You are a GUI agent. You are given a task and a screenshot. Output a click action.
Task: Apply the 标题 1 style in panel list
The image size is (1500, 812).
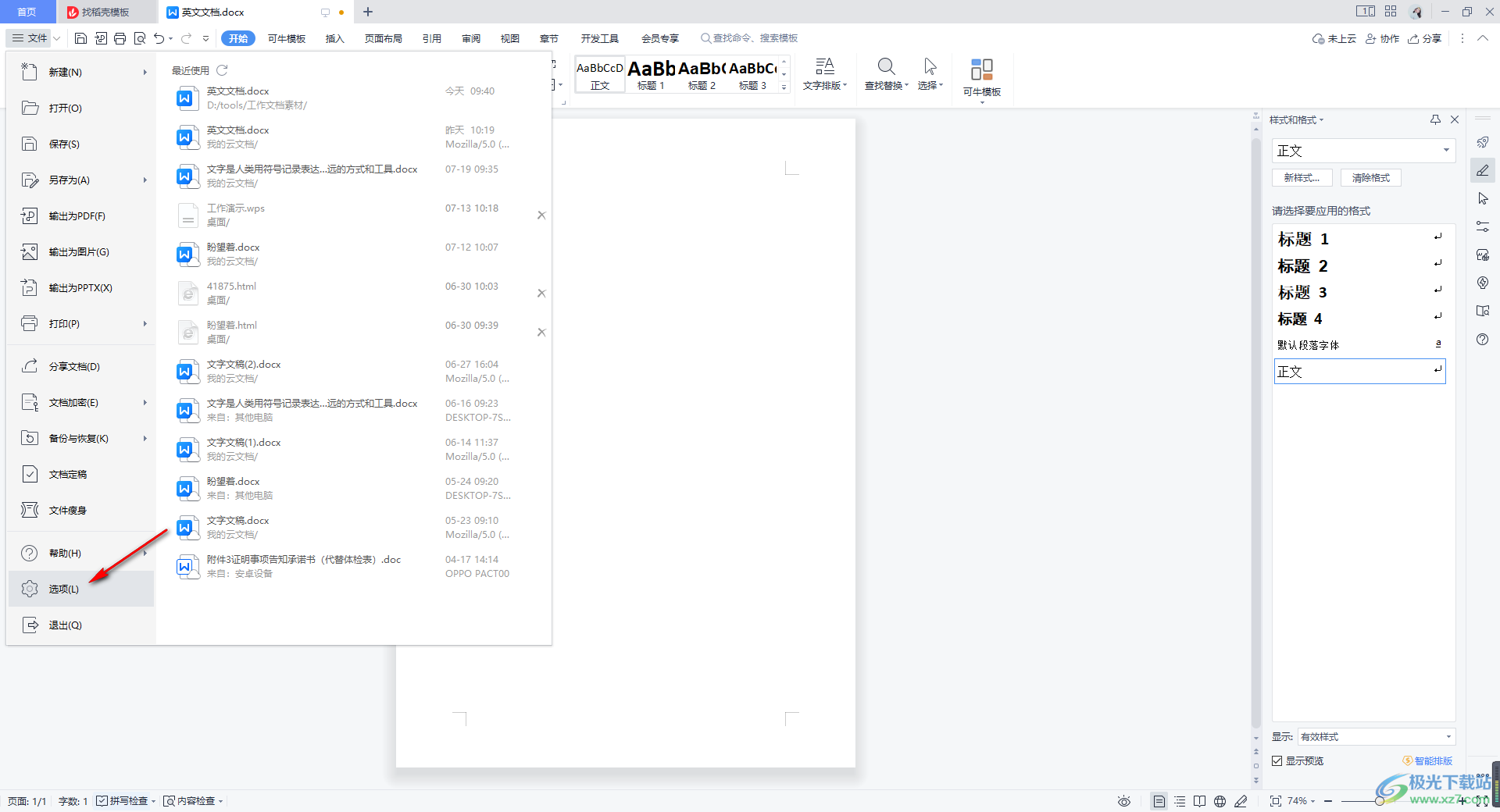click(1359, 238)
